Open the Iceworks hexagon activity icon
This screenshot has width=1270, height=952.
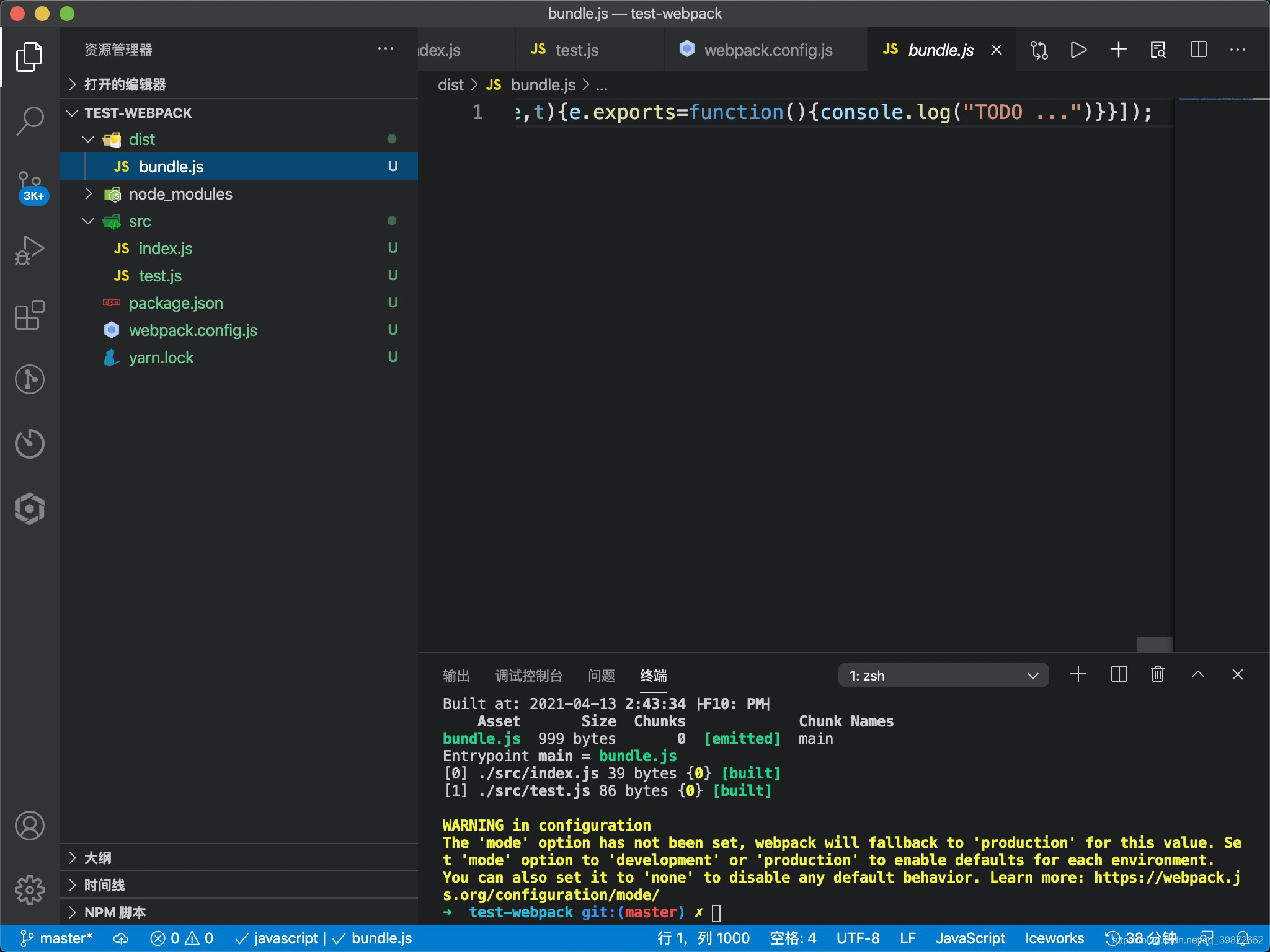(29, 508)
